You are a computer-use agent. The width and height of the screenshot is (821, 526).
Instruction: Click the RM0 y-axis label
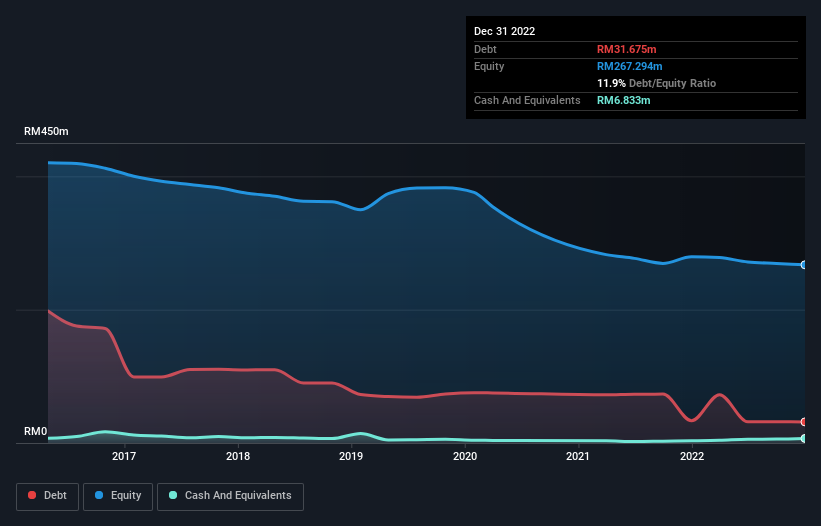click(x=36, y=431)
